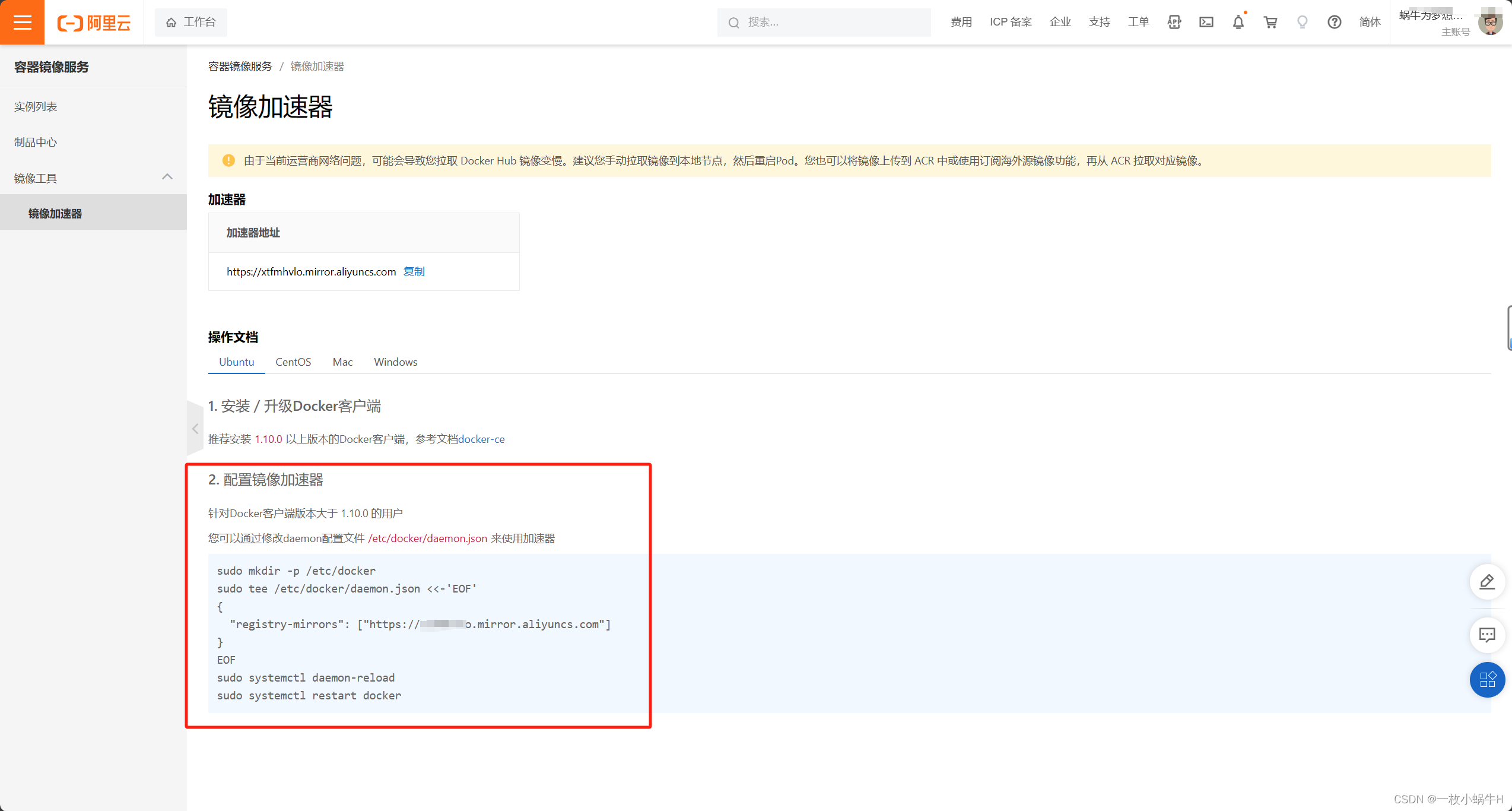Click the lightbulb icon in header
This screenshot has width=1512, height=811.
(1302, 22)
